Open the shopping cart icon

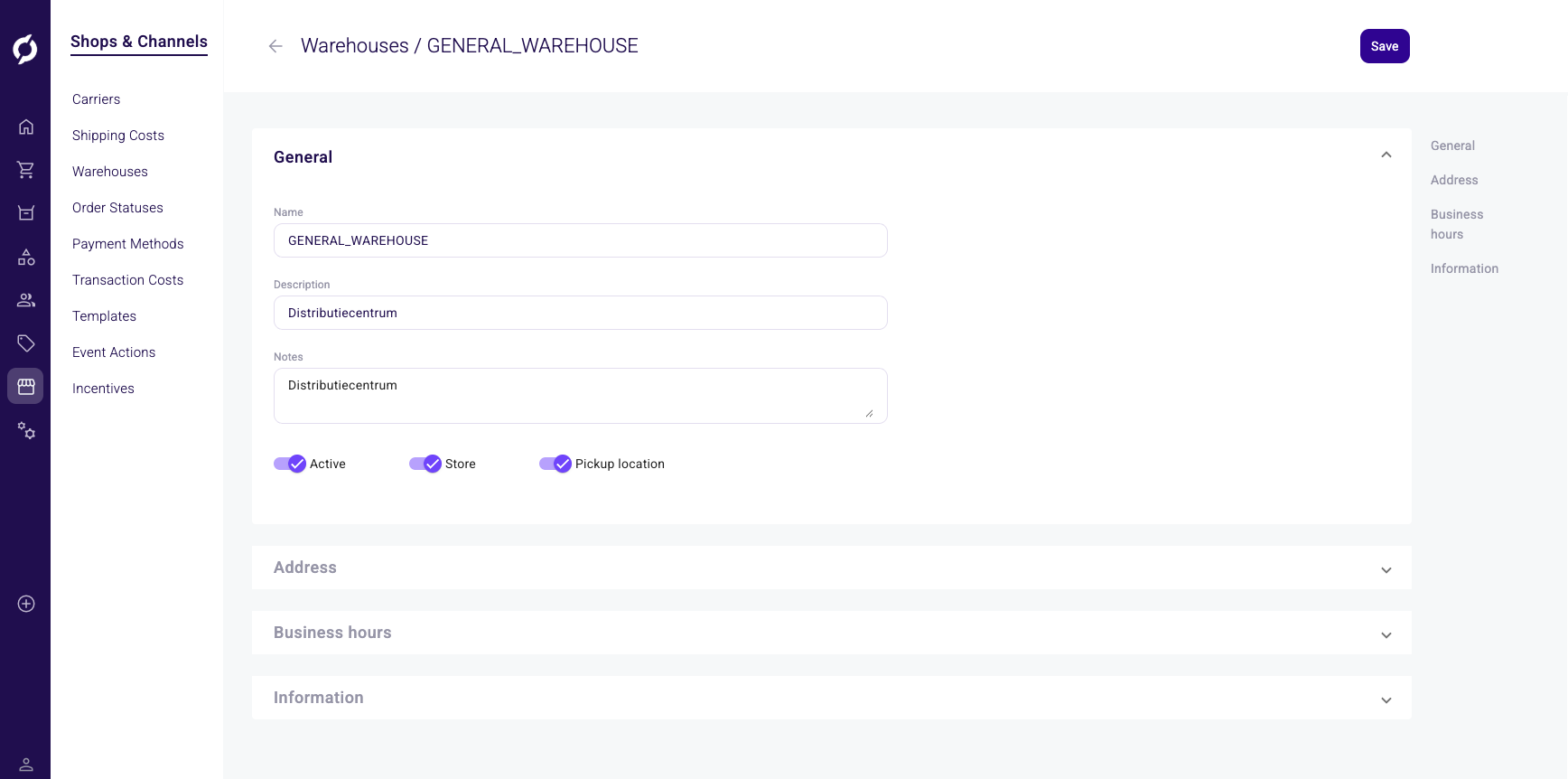(26, 170)
